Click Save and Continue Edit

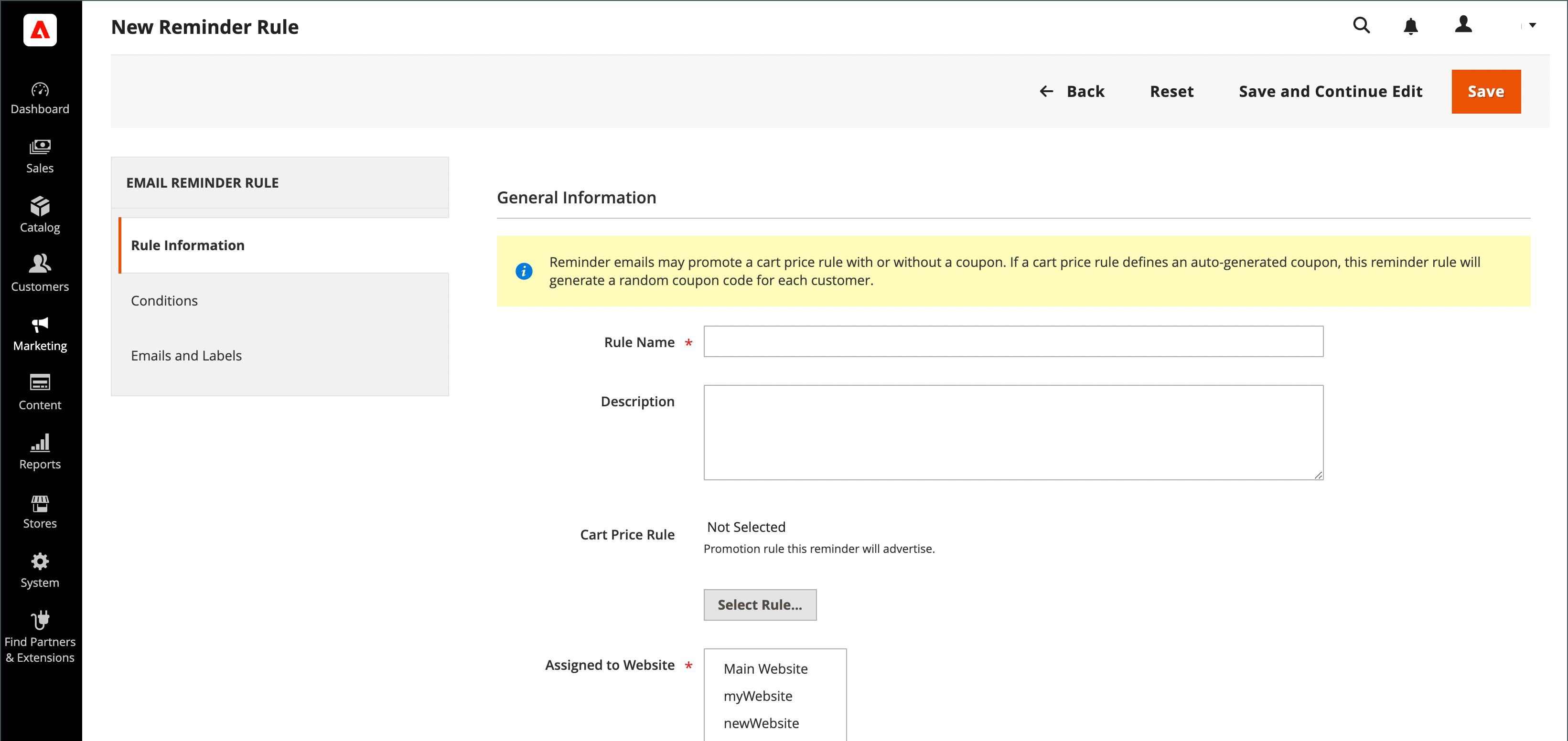coord(1330,91)
